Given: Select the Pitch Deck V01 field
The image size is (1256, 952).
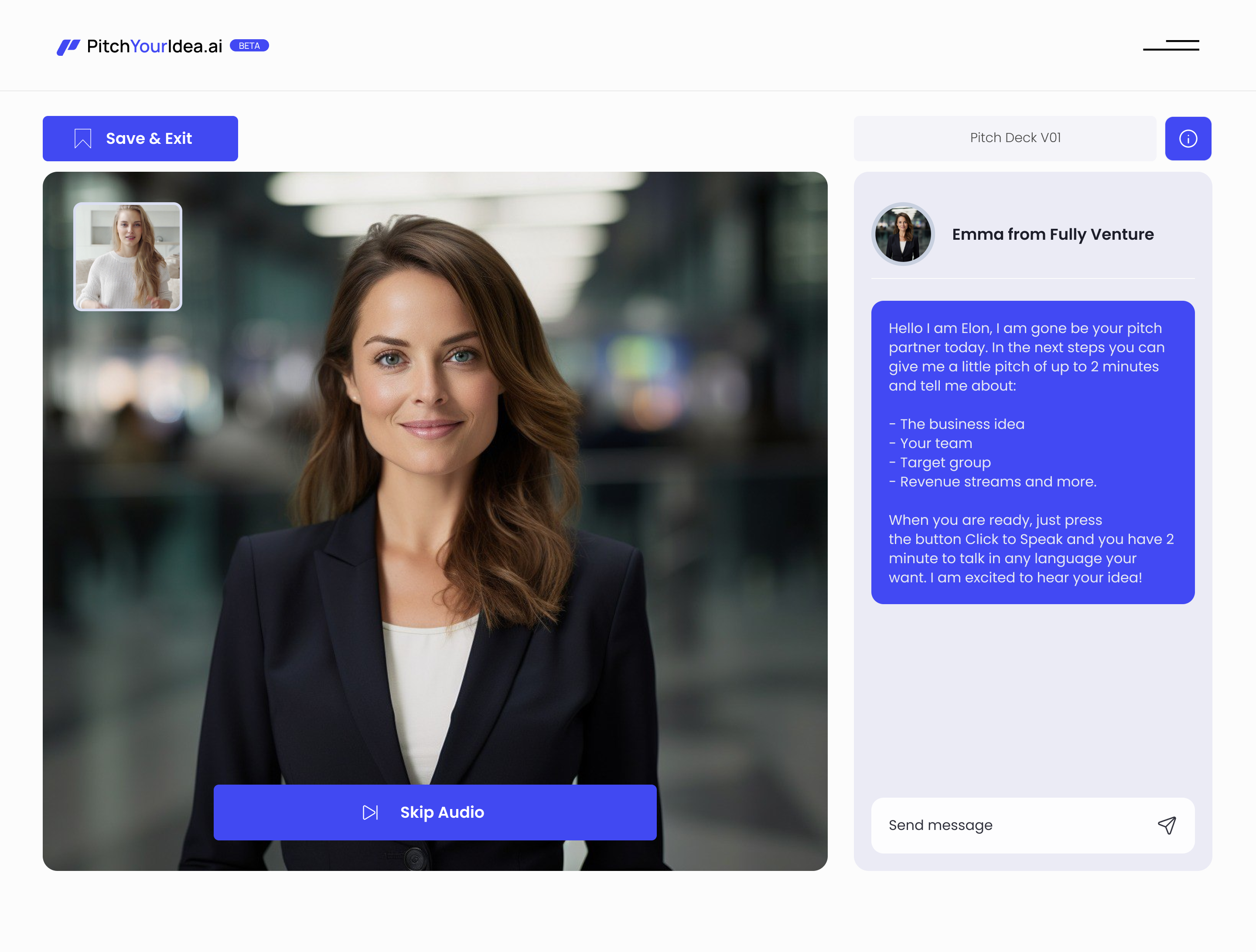Looking at the screenshot, I should (x=1004, y=138).
